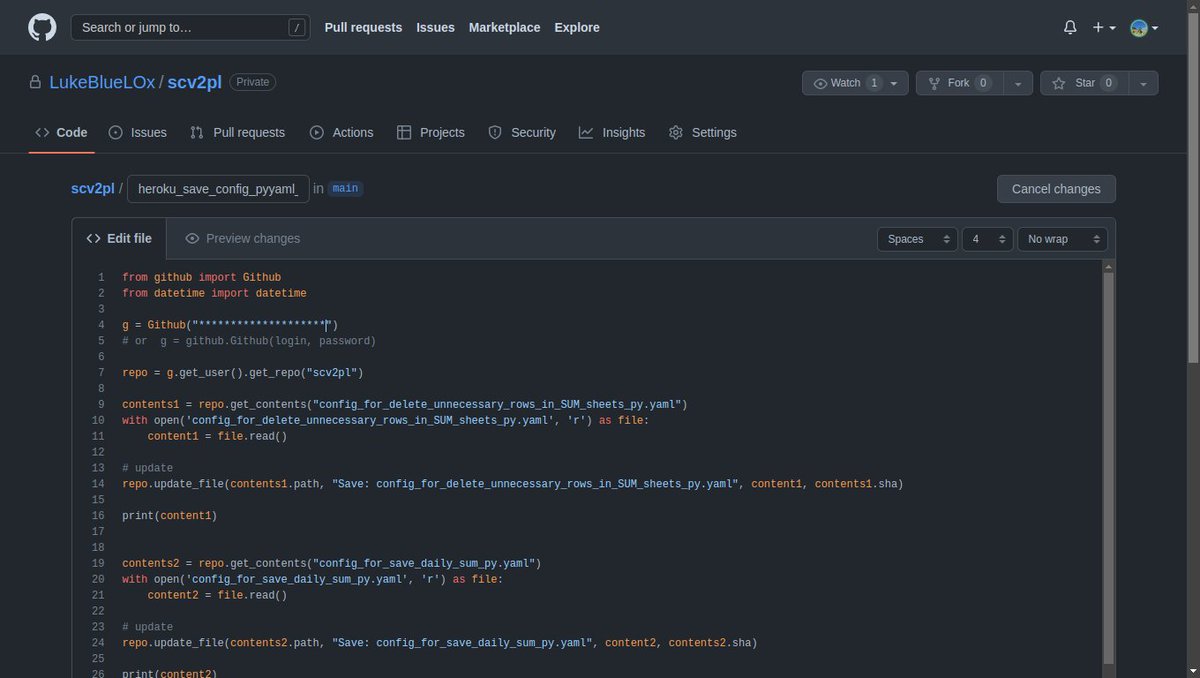
Task: Change the indent size 4 selector
Action: pyautogui.click(x=987, y=239)
